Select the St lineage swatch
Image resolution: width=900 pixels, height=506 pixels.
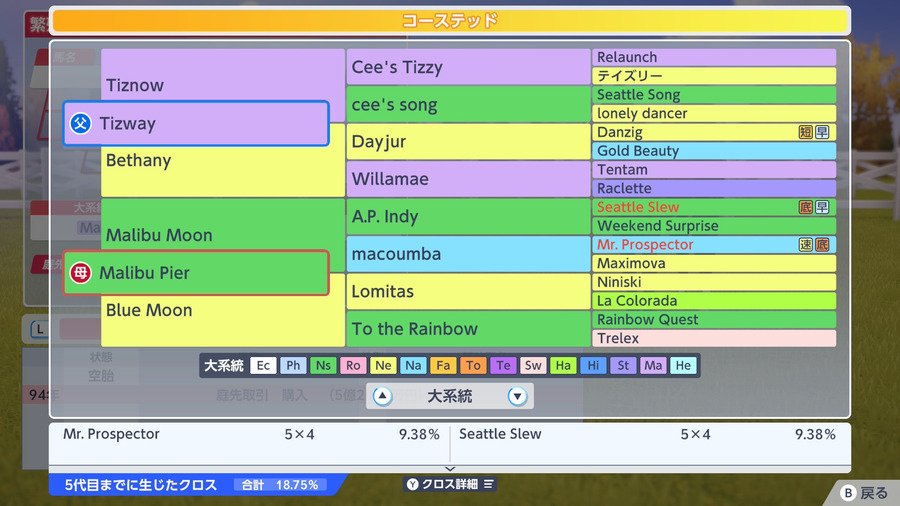coord(623,365)
